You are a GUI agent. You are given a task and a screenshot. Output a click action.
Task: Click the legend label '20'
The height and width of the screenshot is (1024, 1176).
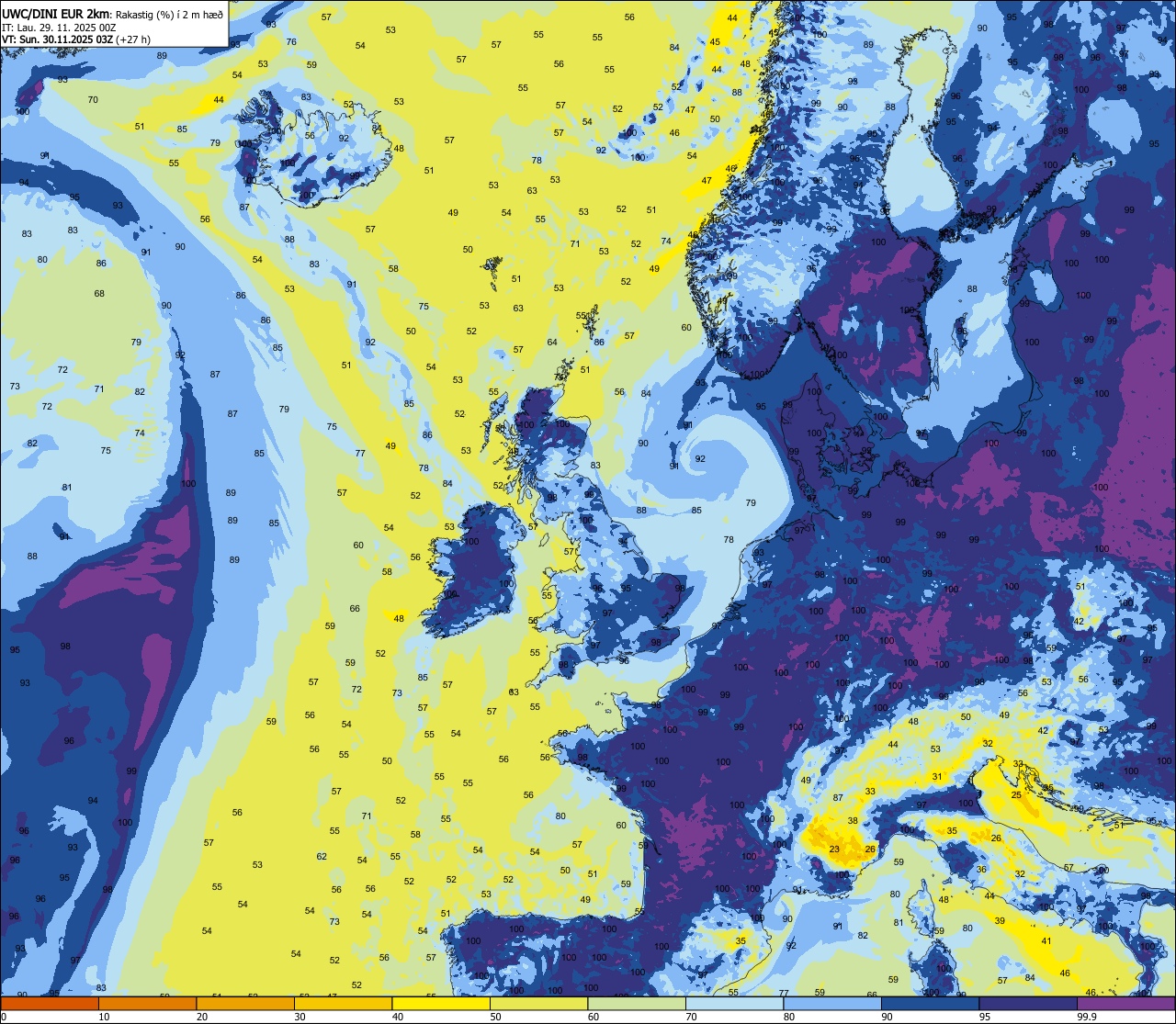pos(202,1017)
